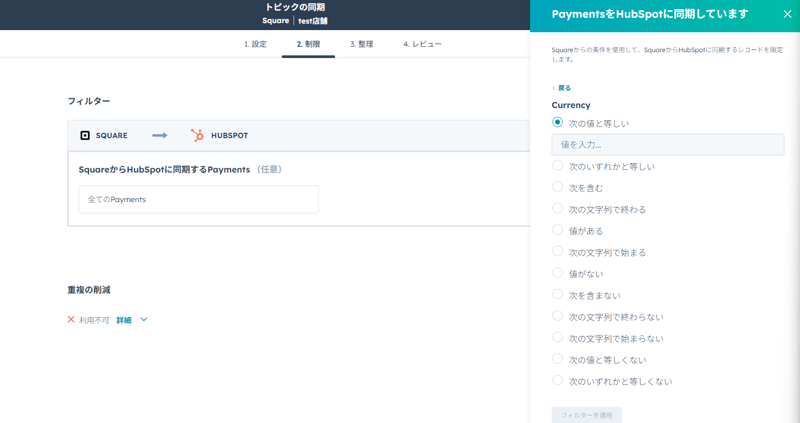
Task: Select the 次のいずれかと等しい radio option
Action: click(x=558, y=166)
